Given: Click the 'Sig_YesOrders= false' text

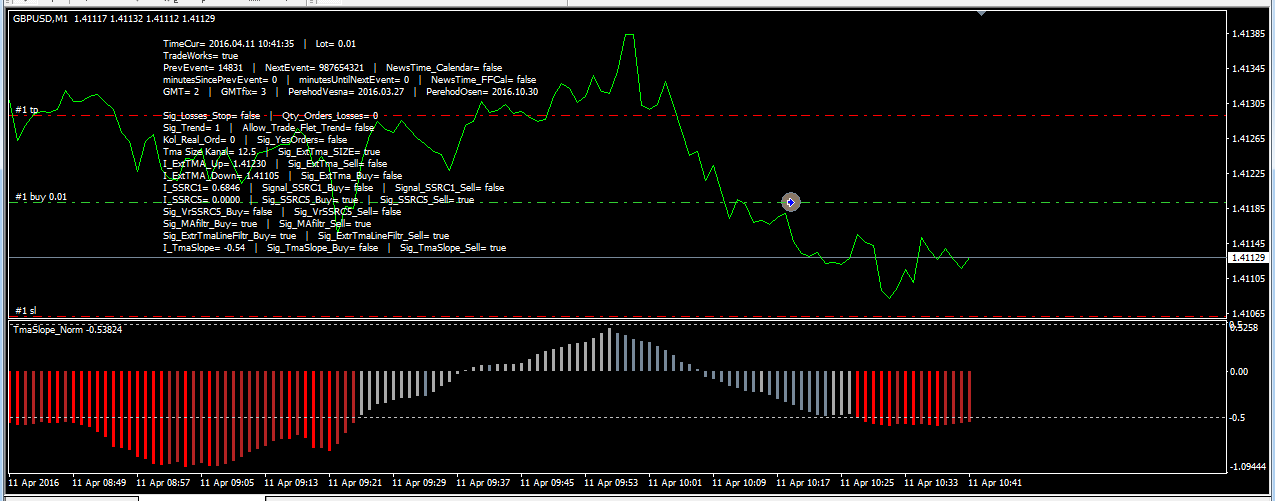Looking at the screenshot, I should click(301, 139).
